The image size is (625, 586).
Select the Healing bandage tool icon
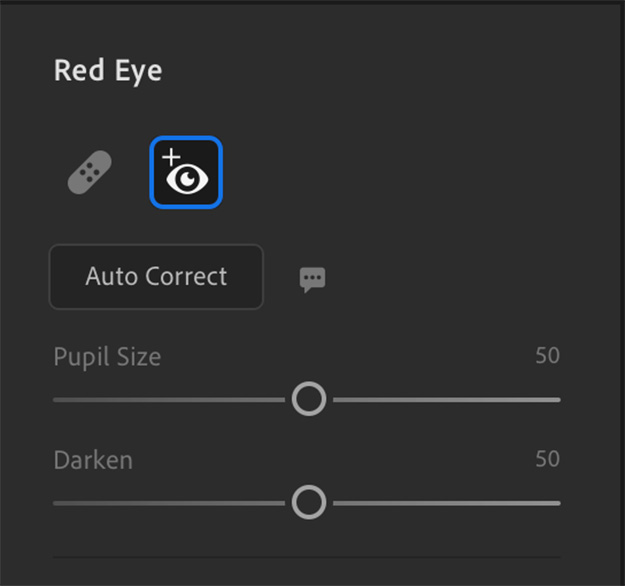pyautogui.click(x=90, y=172)
